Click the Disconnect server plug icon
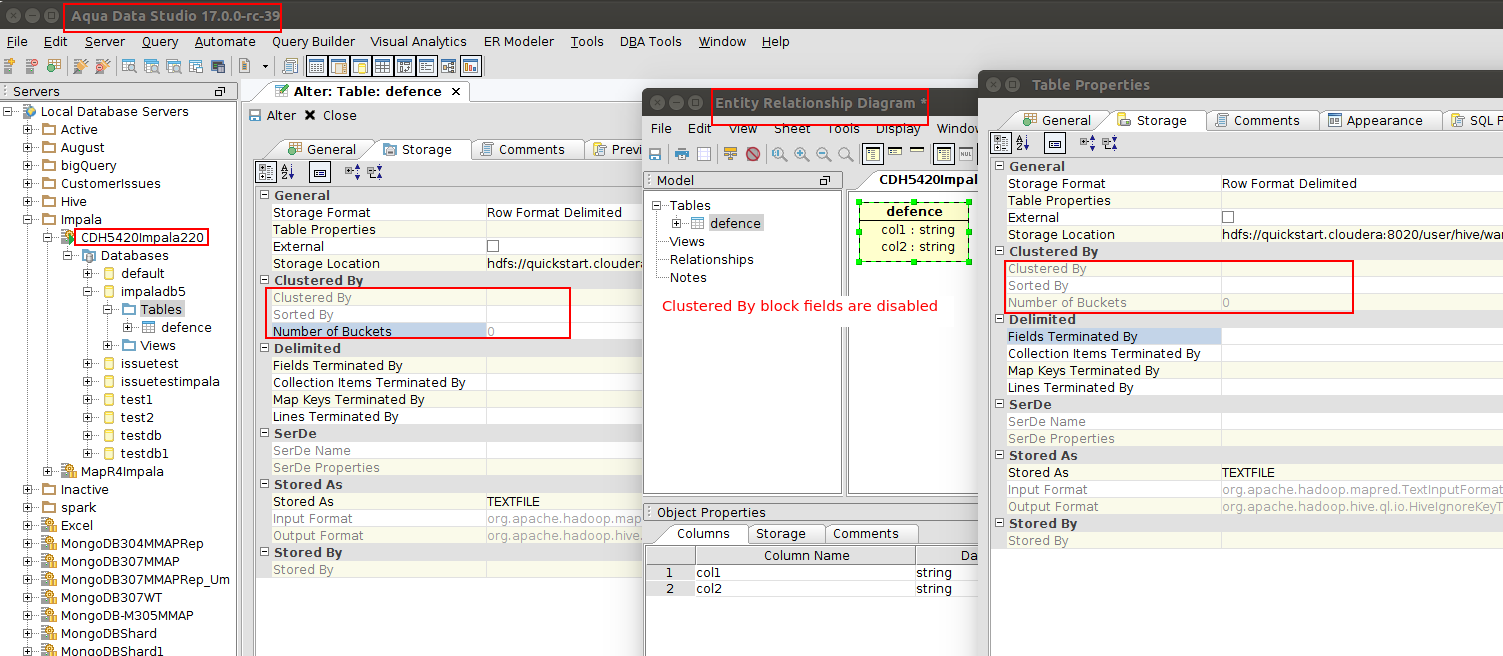The height and width of the screenshot is (656, 1503). 102,66
